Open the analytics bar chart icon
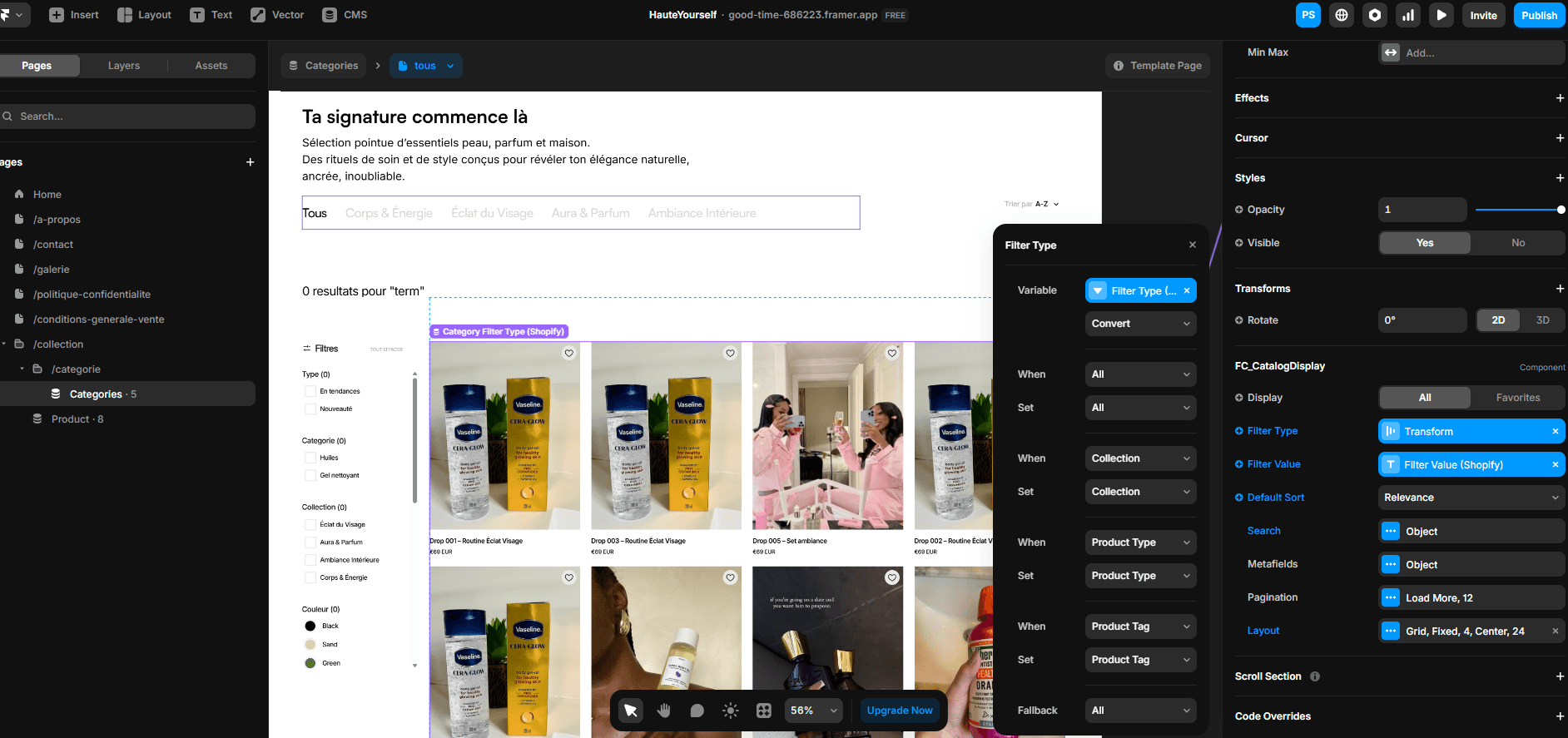Screen dimensions: 1568x738 pos(1408,15)
